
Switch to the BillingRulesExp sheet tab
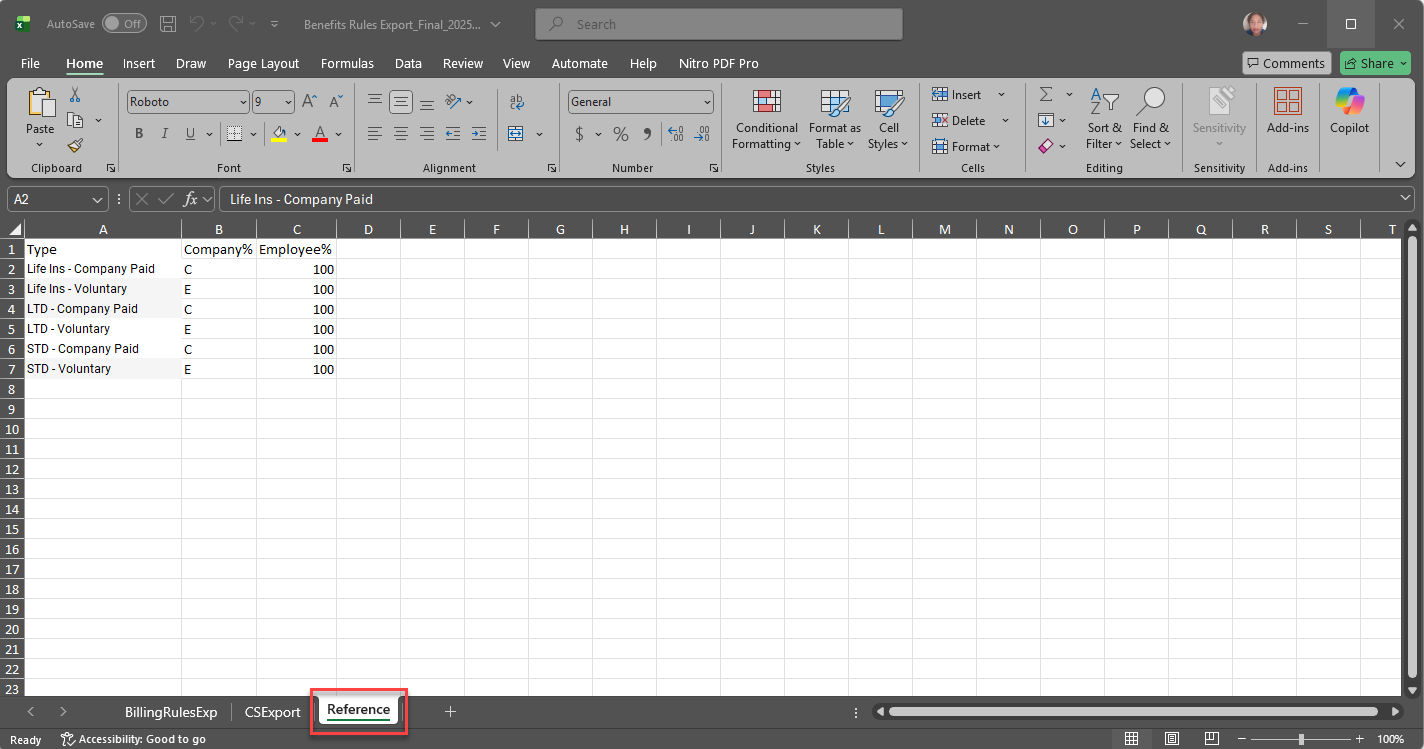(x=171, y=712)
